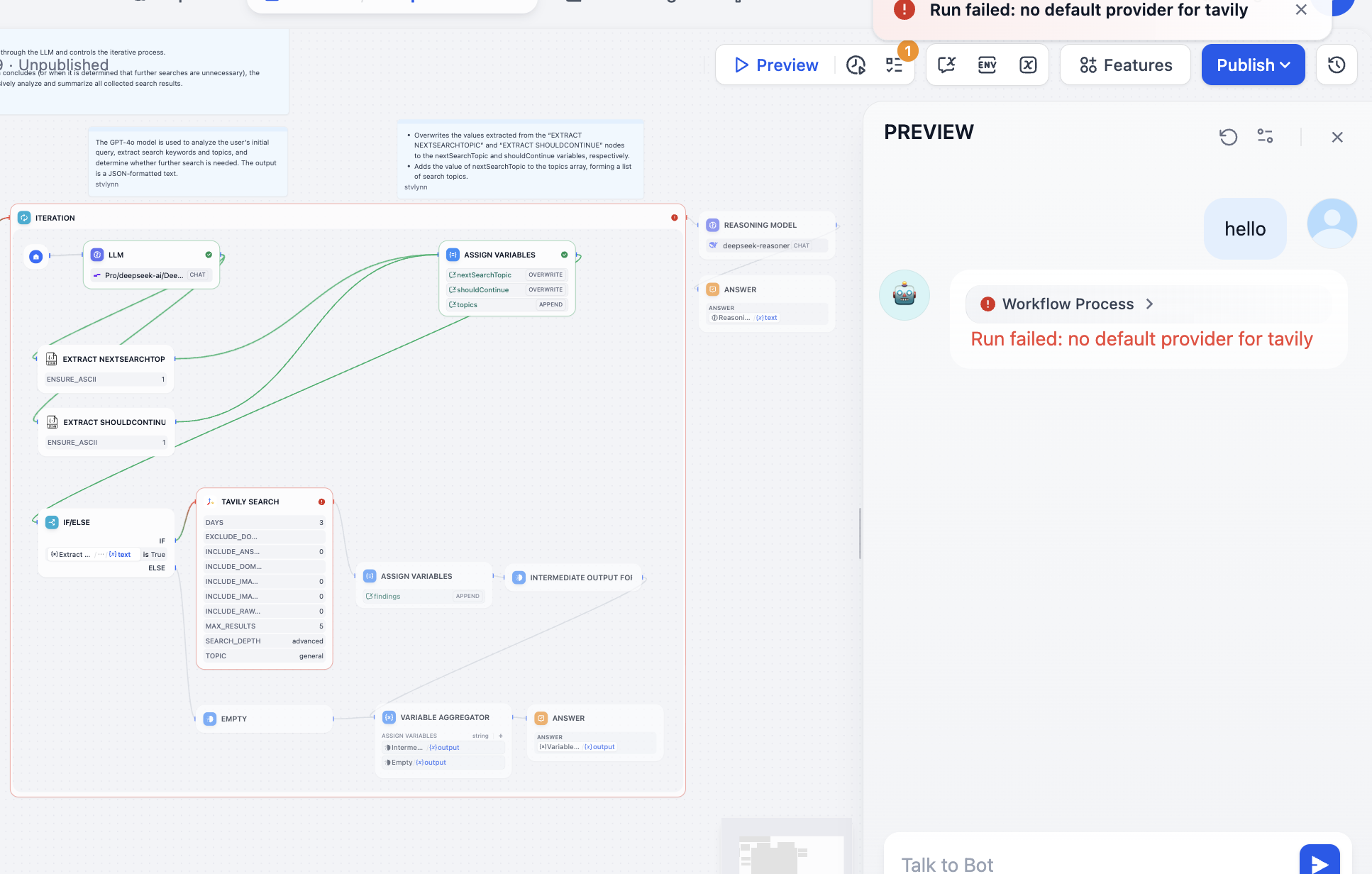Click the ENV environment variables icon
The image size is (1372, 874).
[987, 65]
